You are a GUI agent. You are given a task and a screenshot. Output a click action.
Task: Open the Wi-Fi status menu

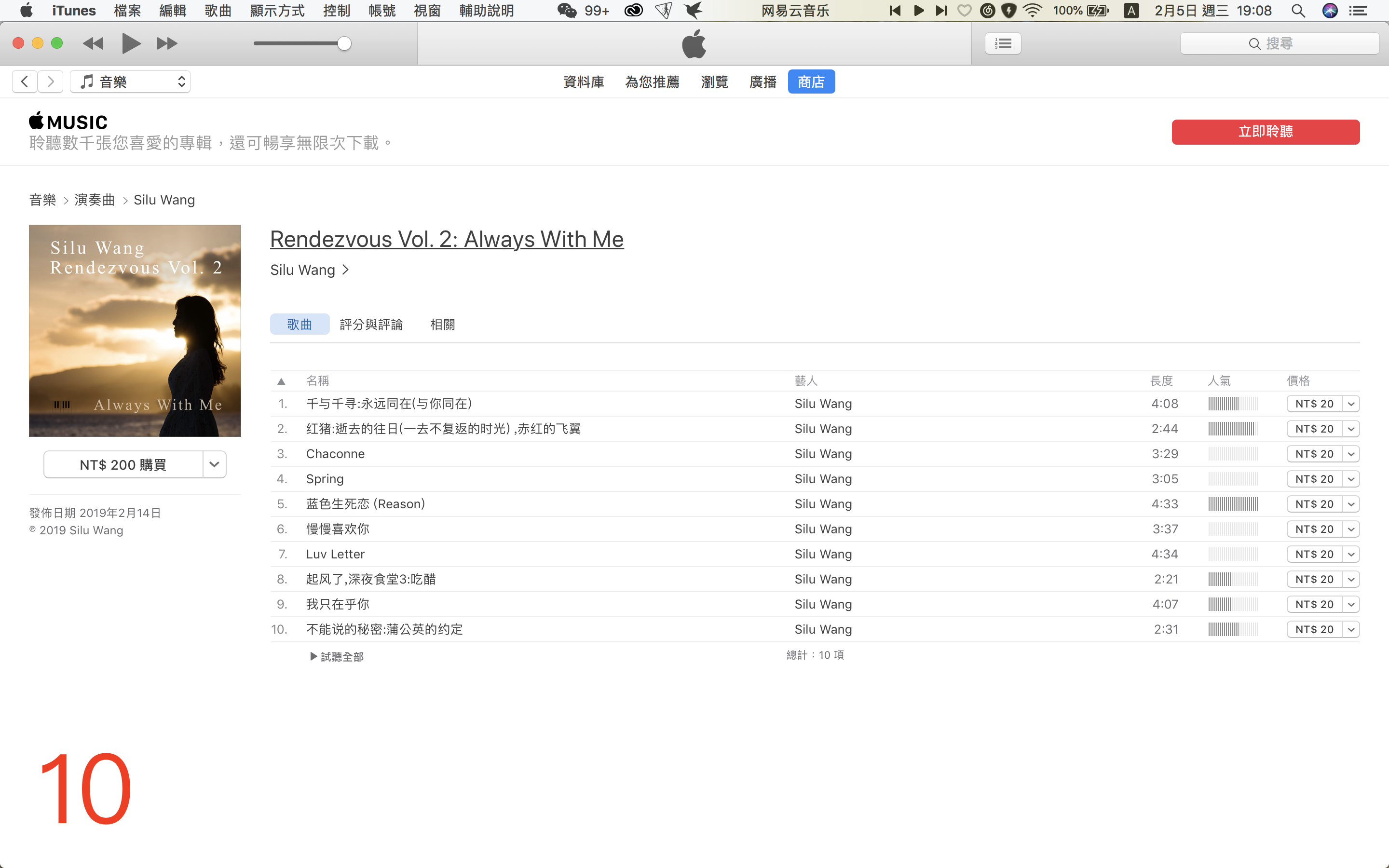(1033, 10)
